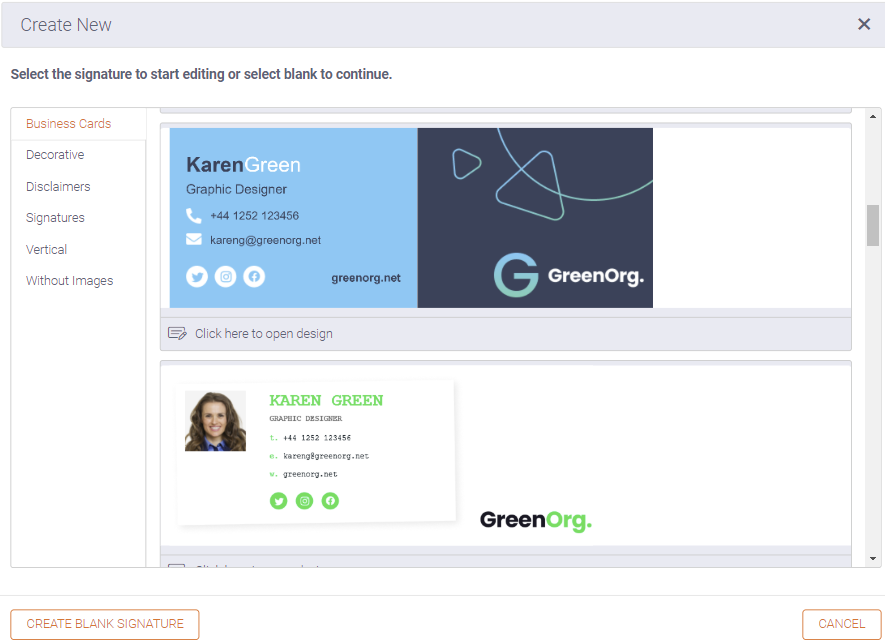Click the CANCEL button
This screenshot has width=885, height=643.
click(841, 623)
